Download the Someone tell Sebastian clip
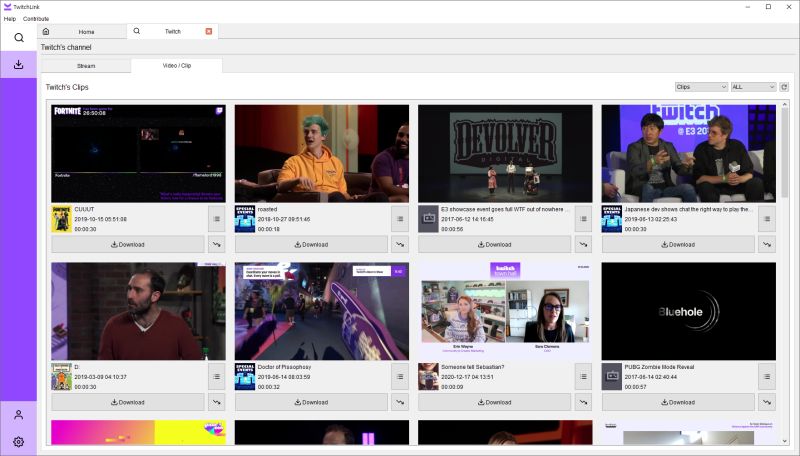The image size is (800, 456). (x=494, y=402)
